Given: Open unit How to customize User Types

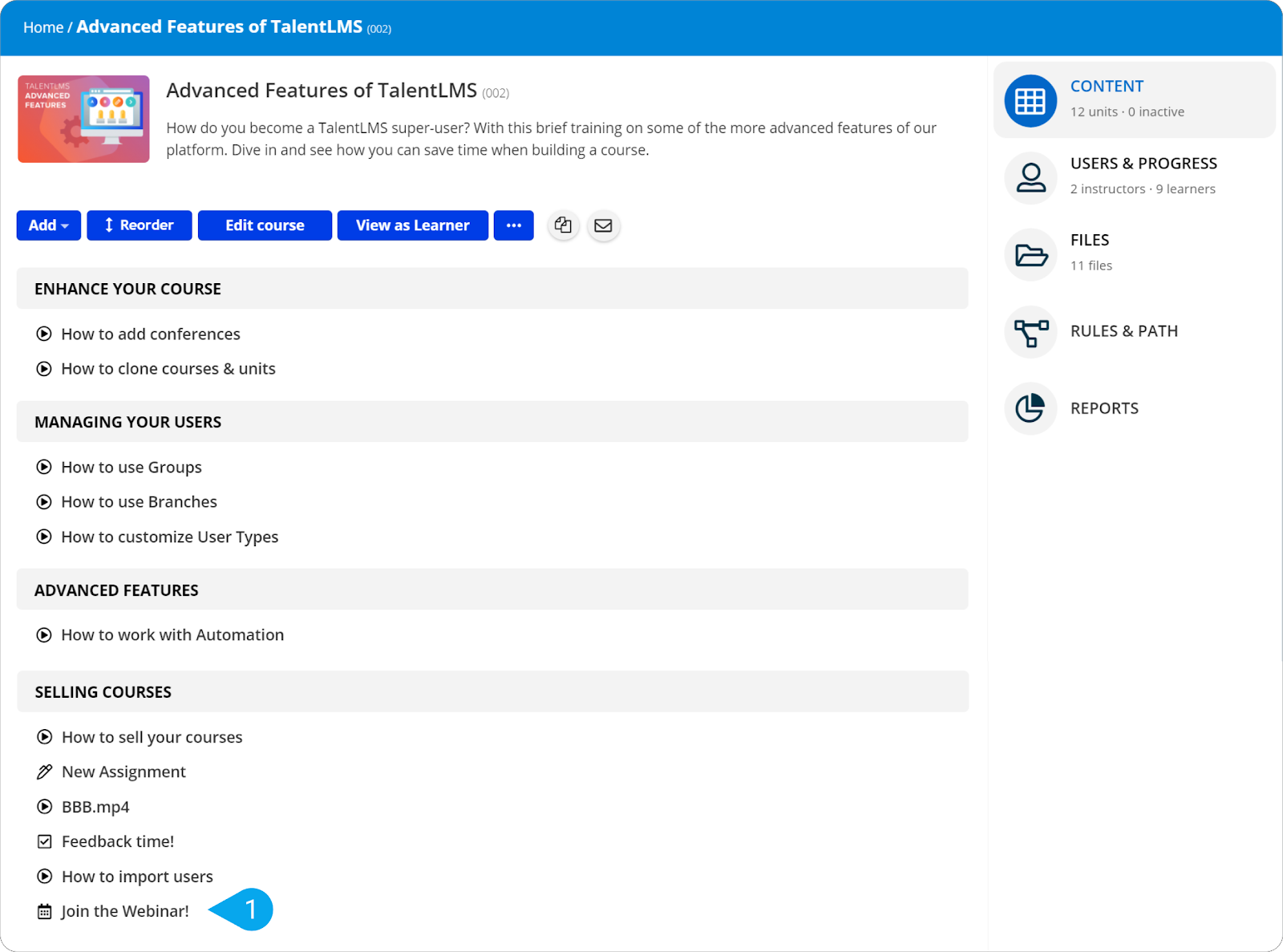Looking at the screenshot, I should (x=170, y=537).
